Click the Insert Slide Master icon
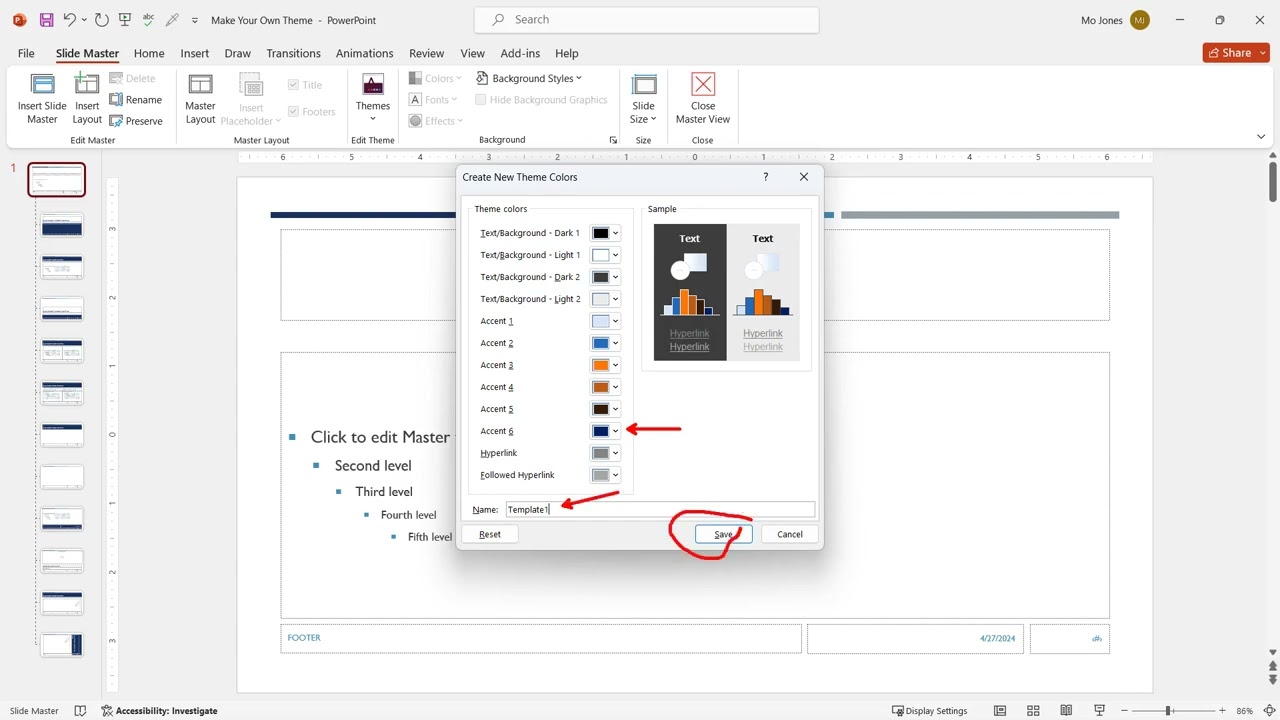This screenshot has height=720, width=1280. (42, 98)
